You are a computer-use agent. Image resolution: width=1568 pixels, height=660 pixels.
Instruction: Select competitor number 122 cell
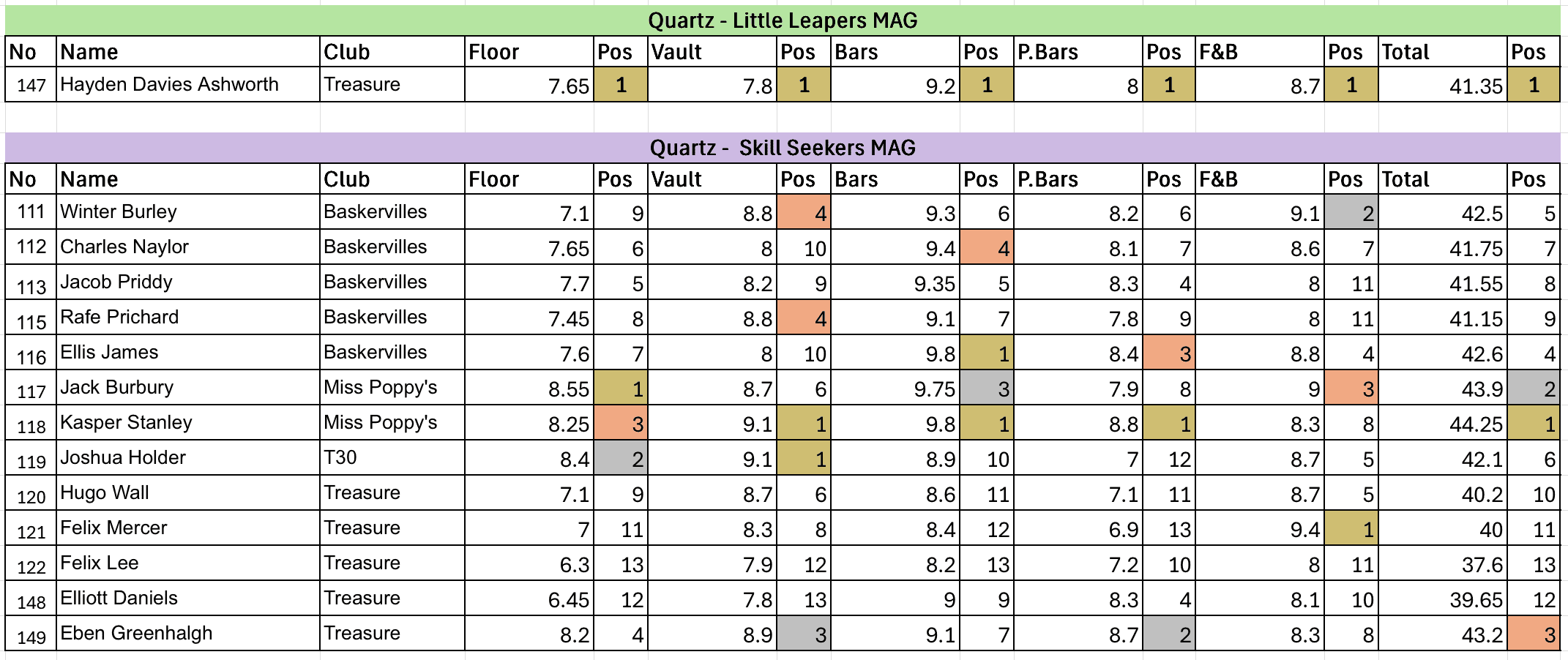click(x=31, y=566)
